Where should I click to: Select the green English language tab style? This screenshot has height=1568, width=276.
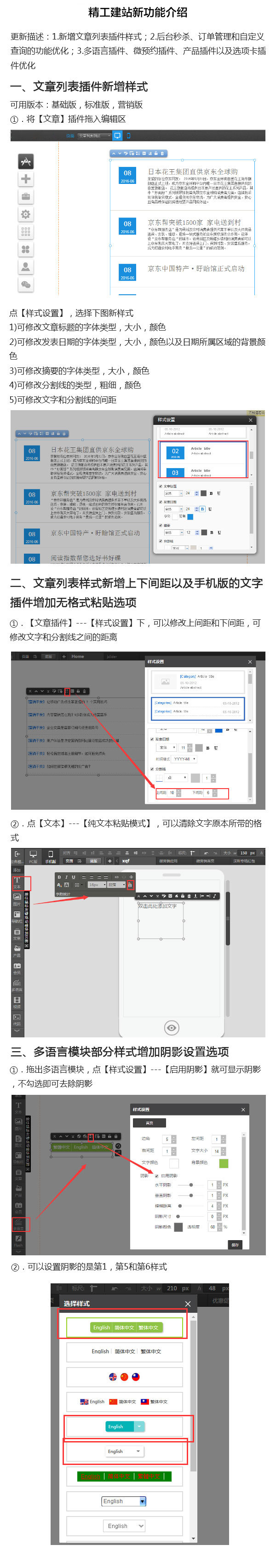(101, 1328)
